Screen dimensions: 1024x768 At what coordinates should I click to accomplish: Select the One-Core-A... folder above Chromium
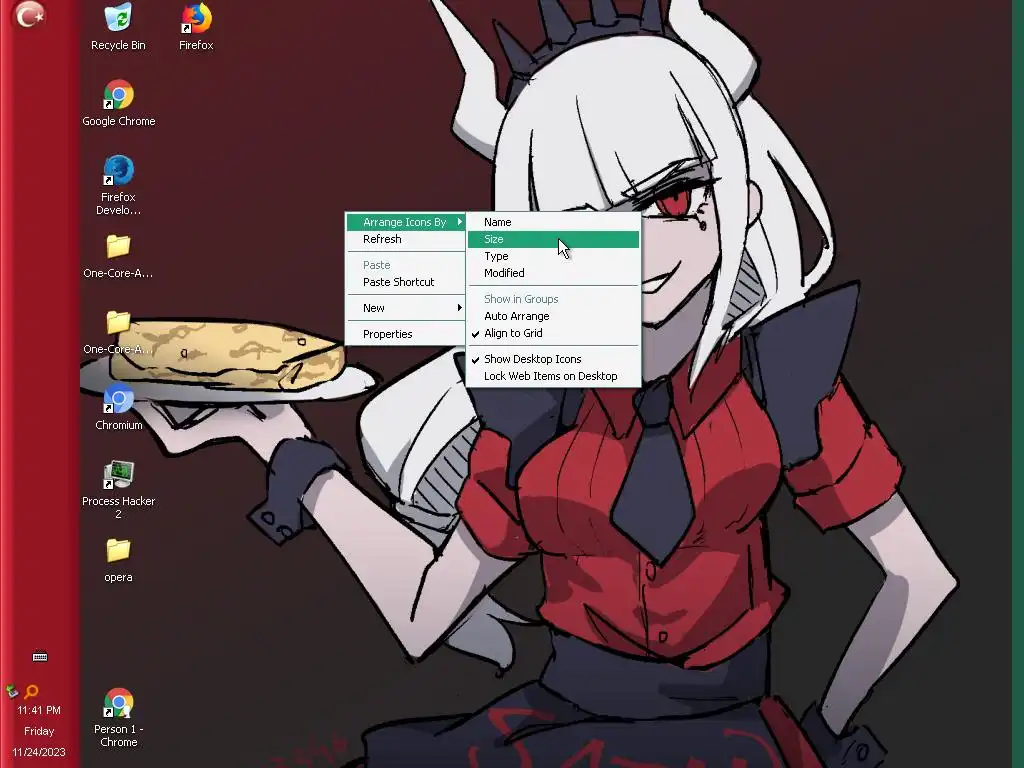(x=118, y=332)
